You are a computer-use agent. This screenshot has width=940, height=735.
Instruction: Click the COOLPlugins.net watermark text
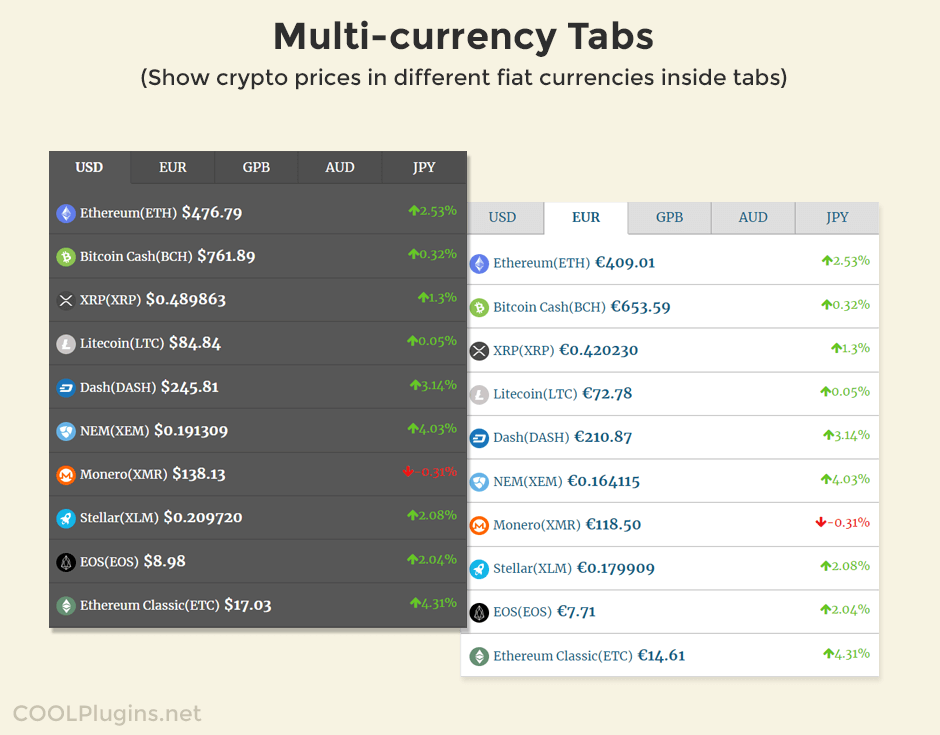click(107, 714)
